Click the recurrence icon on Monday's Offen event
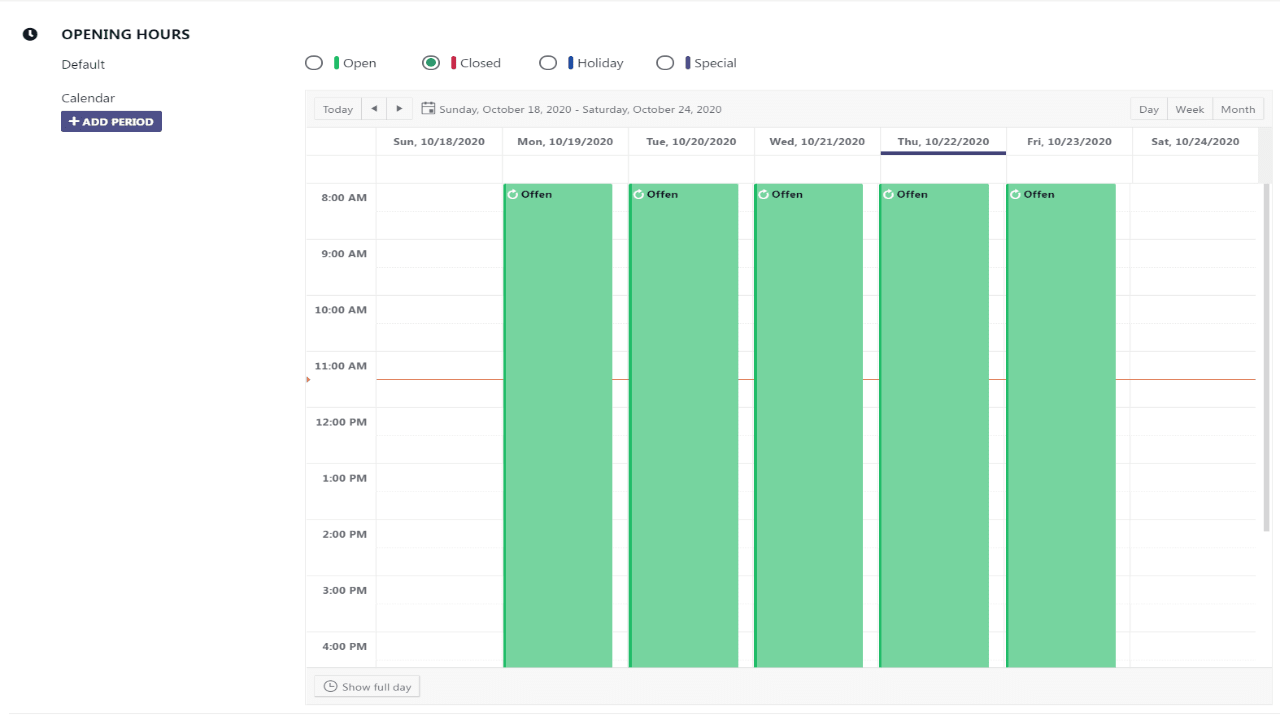 pos(513,194)
